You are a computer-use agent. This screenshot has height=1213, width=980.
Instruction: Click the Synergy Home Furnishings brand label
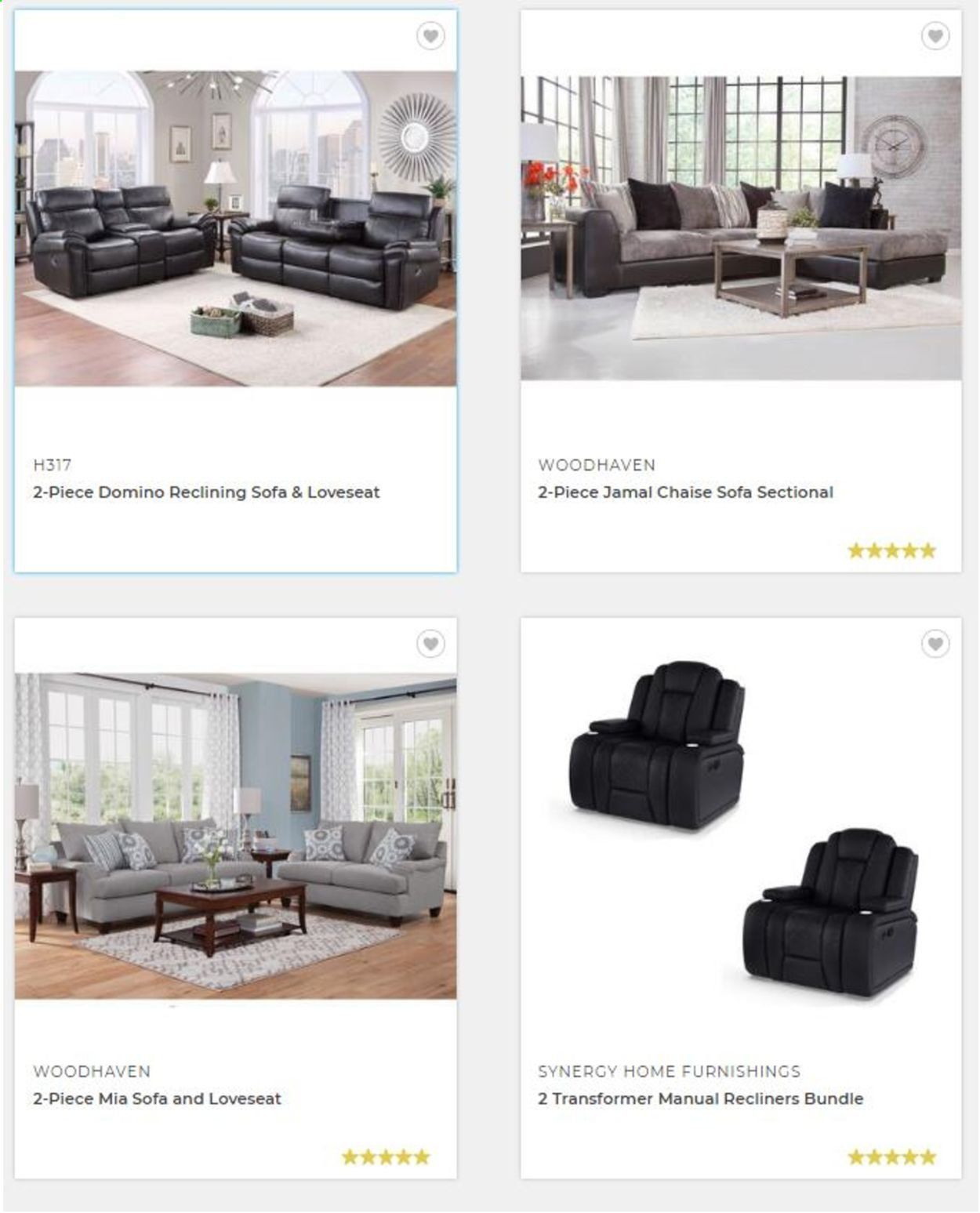tap(670, 1071)
